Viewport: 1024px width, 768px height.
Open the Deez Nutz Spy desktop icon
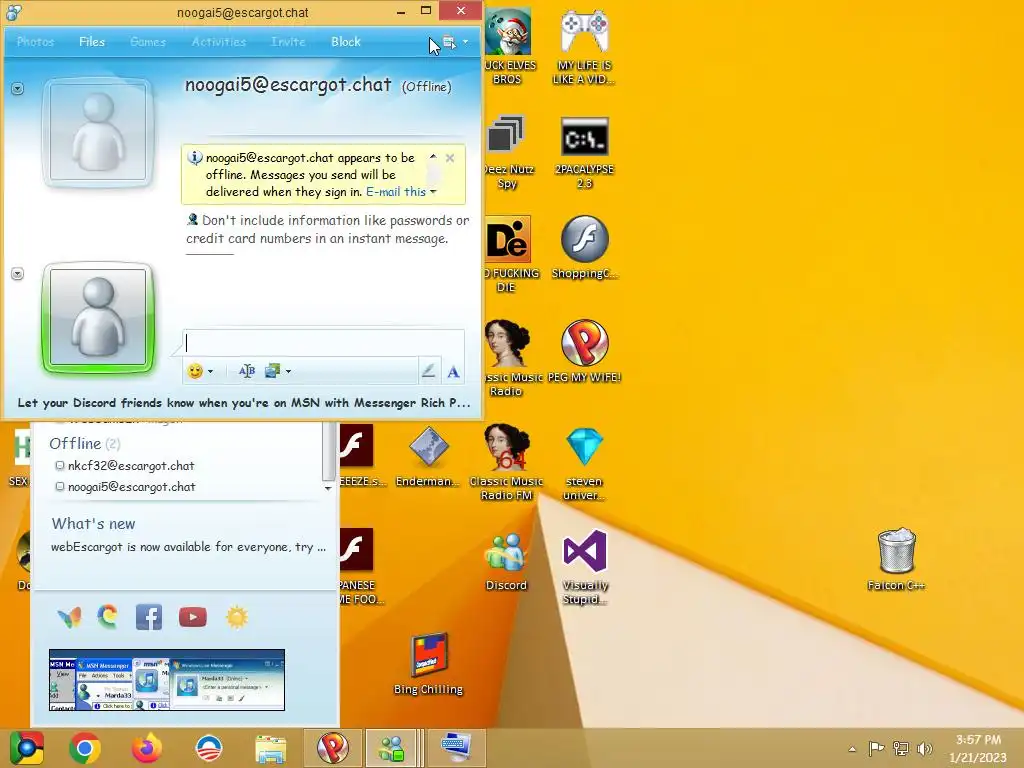point(507,153)
